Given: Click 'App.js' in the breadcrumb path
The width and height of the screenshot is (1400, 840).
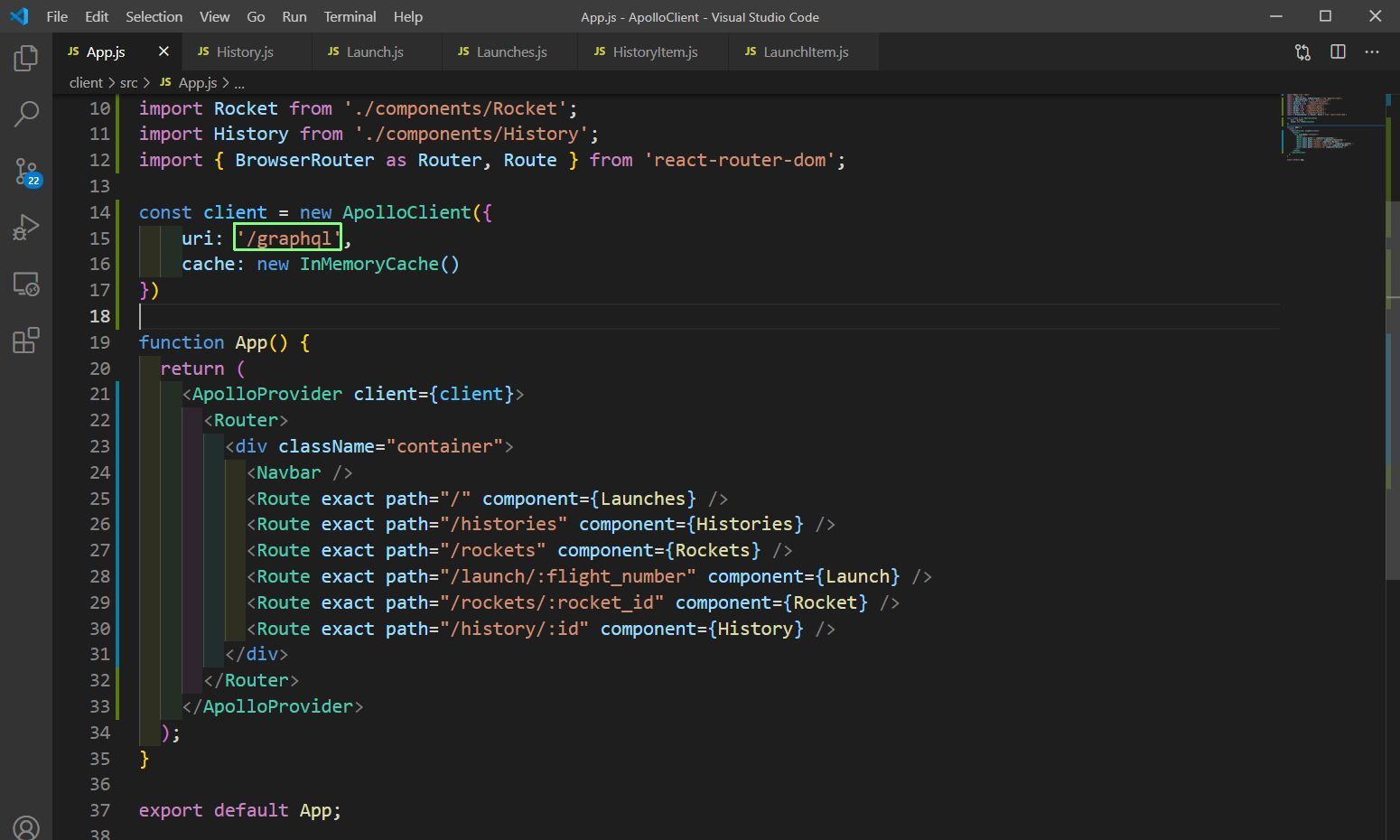Looking at the screenshot, I should coord(197,82).
